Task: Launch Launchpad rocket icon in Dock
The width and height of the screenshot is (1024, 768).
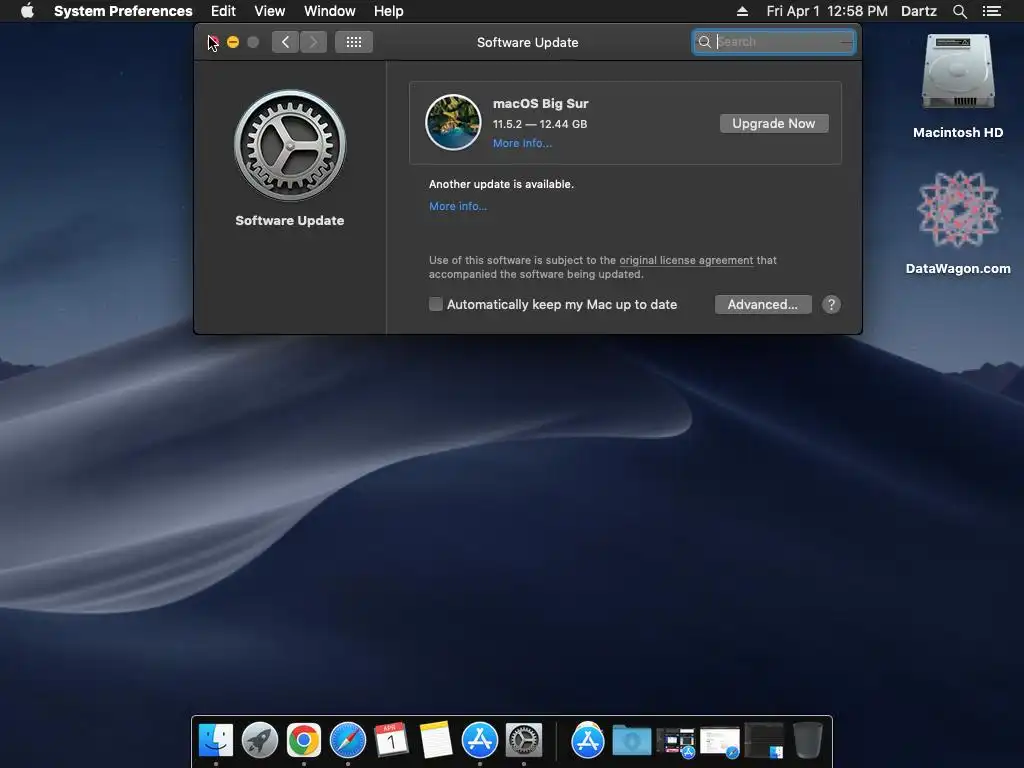Action: [259, 740]
